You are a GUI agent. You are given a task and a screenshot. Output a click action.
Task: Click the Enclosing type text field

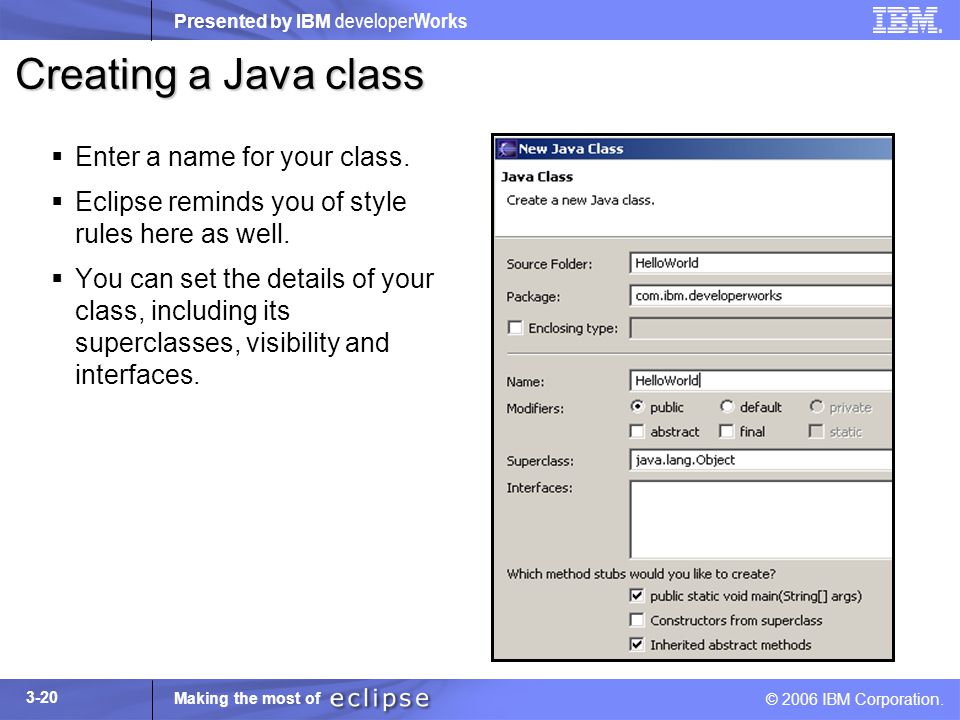[760, 328]
